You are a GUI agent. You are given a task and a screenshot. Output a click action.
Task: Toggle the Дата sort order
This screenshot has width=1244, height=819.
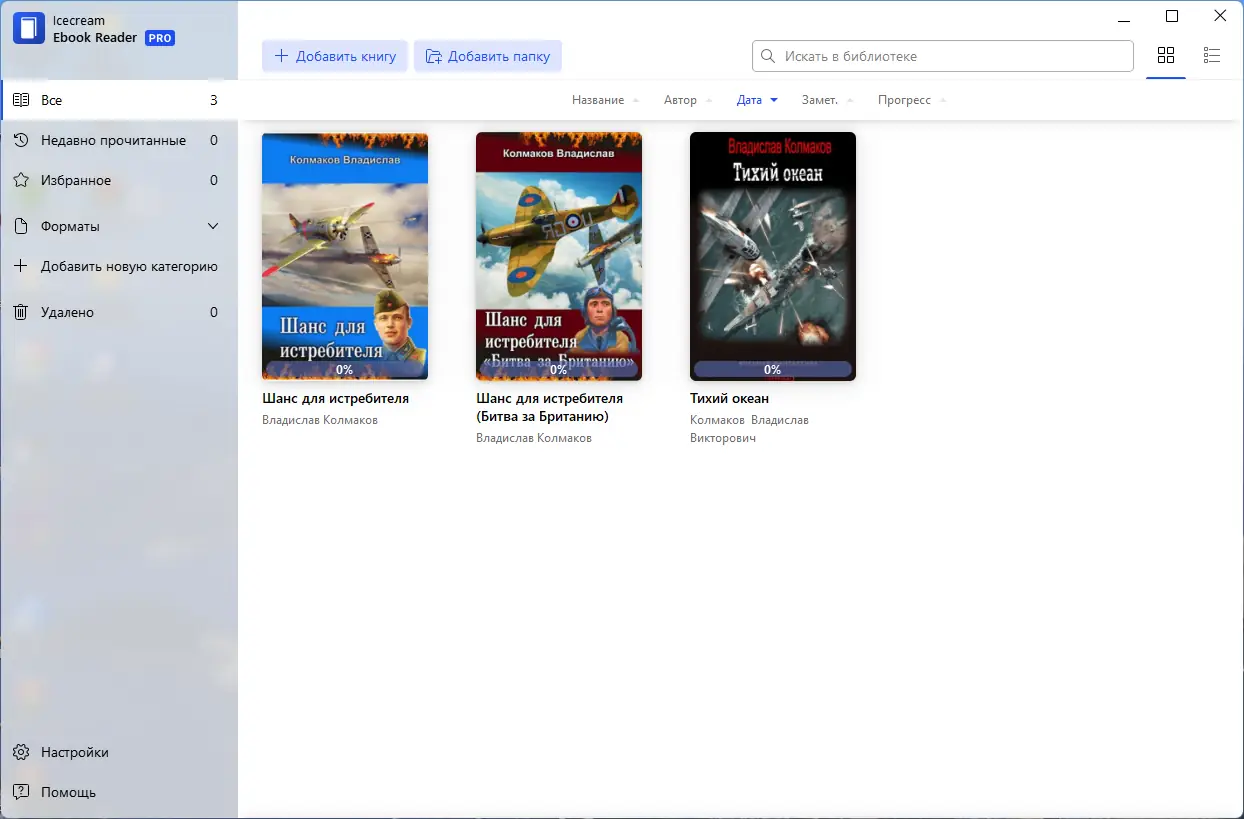pyautogui.click(x=757, y=100)
